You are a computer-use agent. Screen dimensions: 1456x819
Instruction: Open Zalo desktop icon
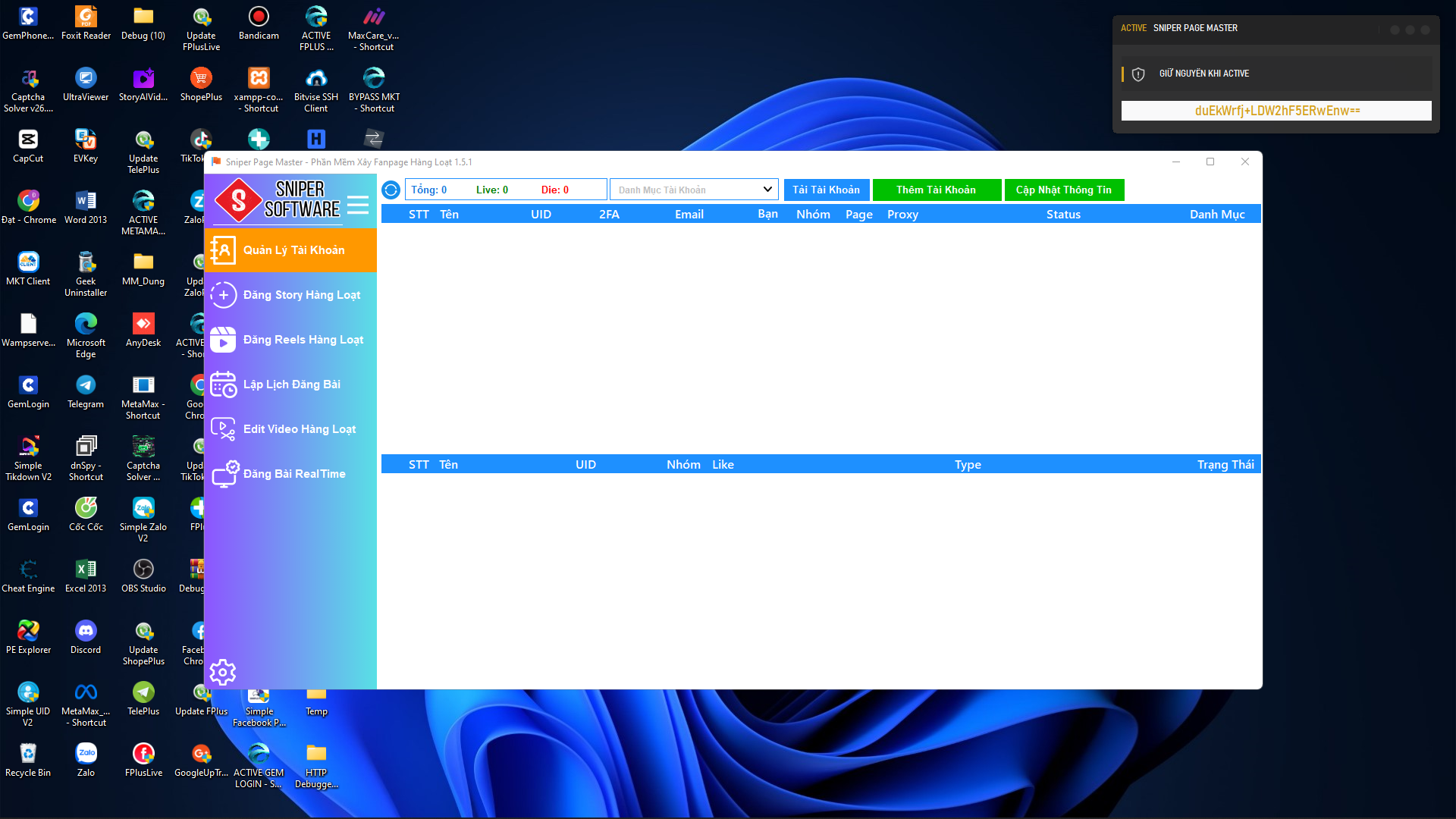click(x=86, y=761)
